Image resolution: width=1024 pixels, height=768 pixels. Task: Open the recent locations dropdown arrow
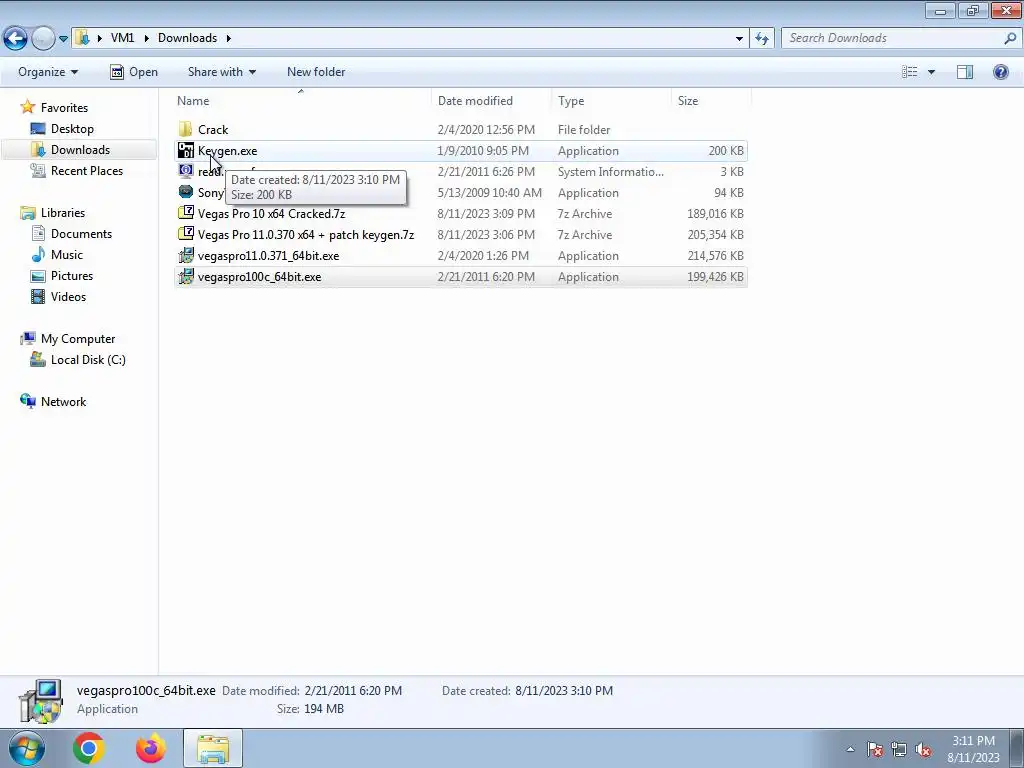coord(63,39)
